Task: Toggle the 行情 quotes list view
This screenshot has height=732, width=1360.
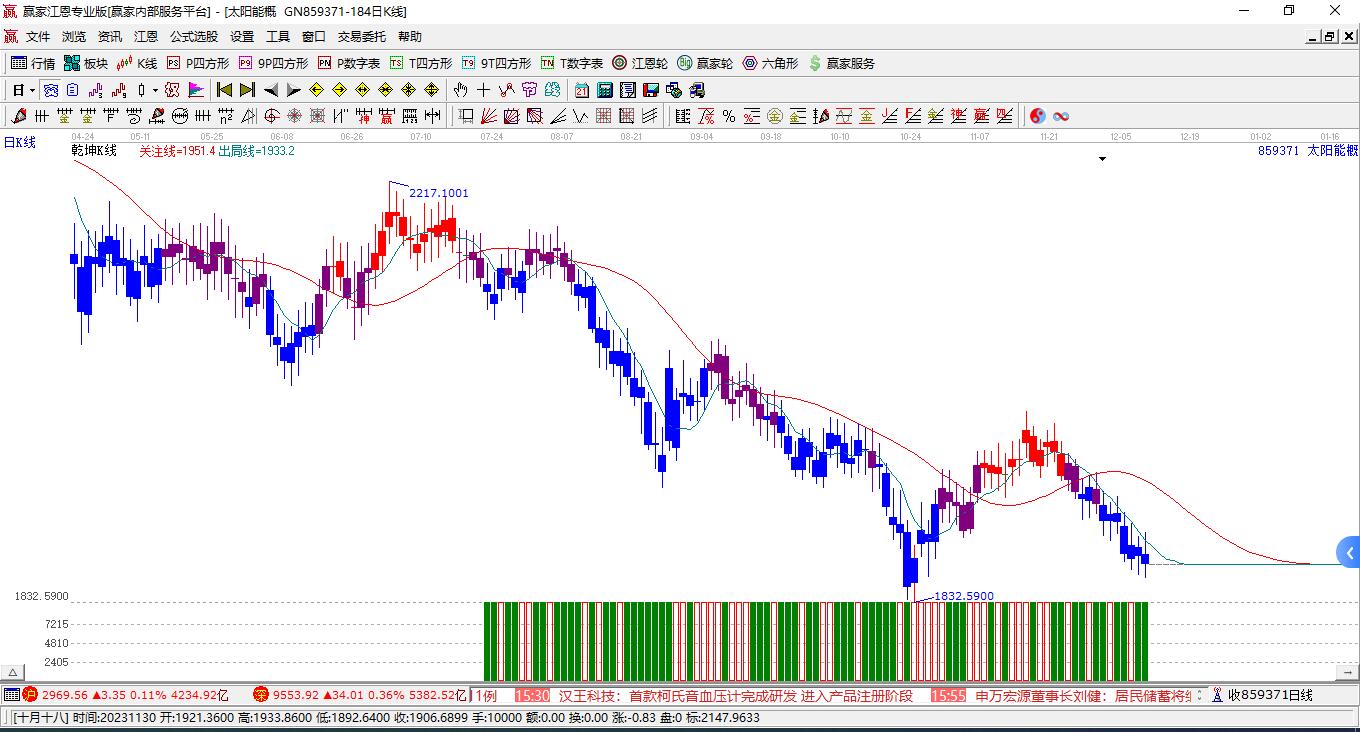Action: click(x=32, y=63)
